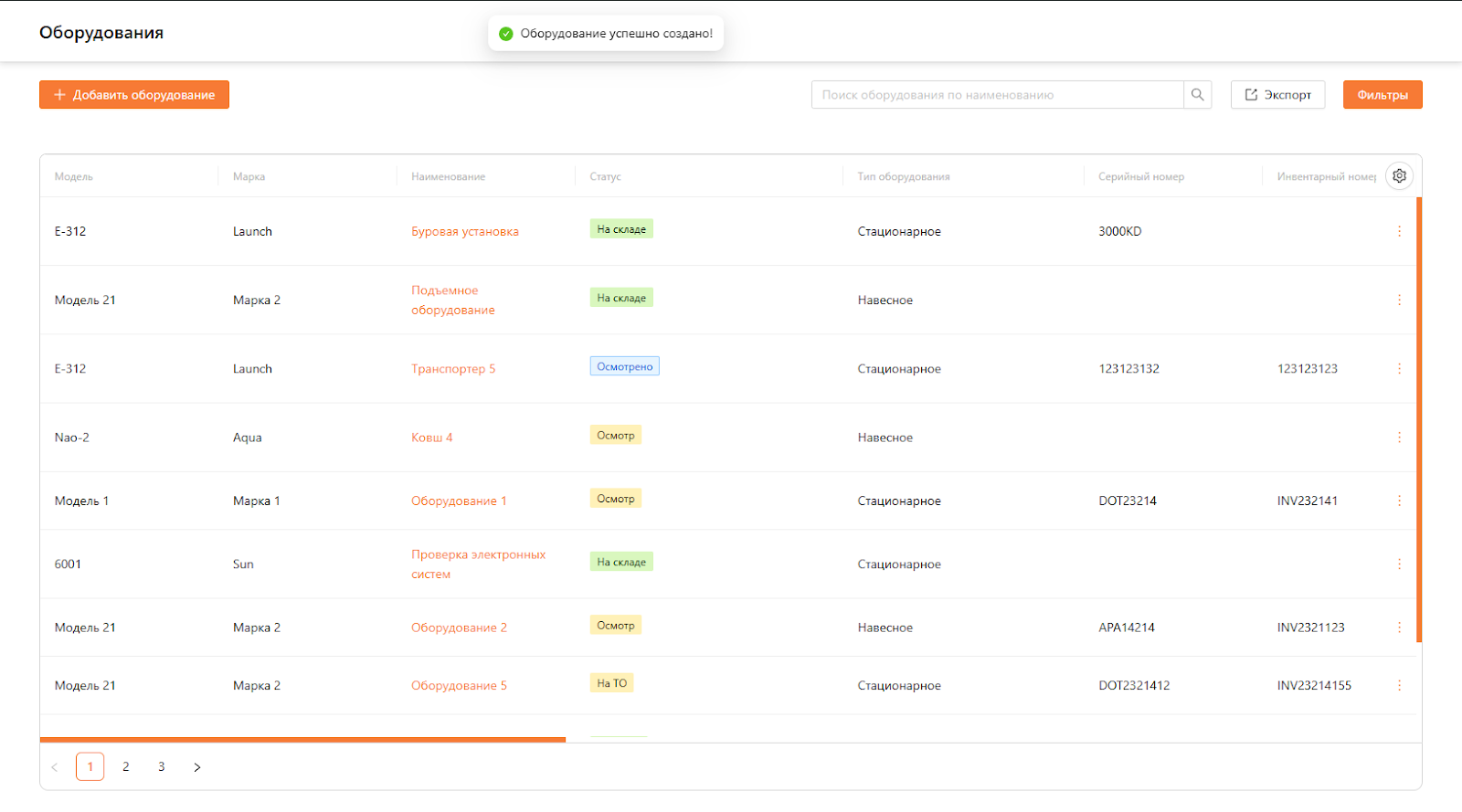This screenshot has width=1462, height=812.
Task: Open the Фильтры panel
Action: (x=1382, y=95)
